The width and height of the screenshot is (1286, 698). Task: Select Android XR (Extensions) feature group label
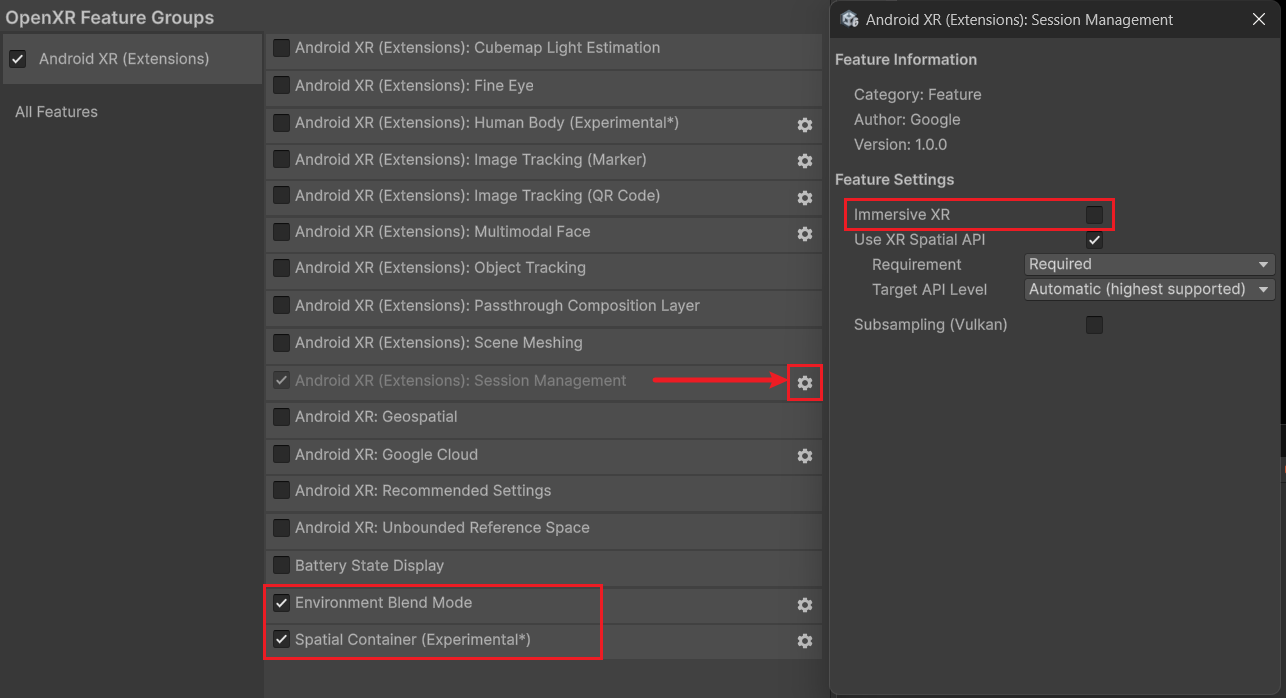[x=124, y=59]
